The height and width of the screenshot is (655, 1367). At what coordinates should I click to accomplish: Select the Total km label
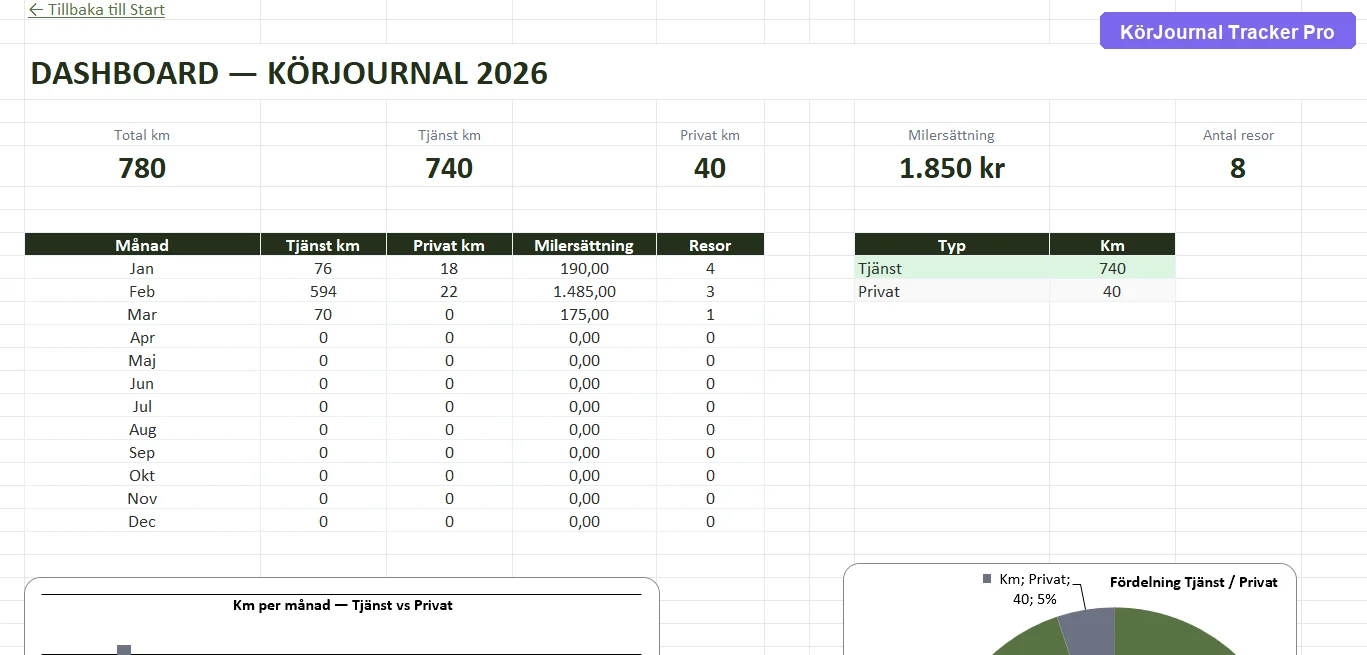coord(142,135)
